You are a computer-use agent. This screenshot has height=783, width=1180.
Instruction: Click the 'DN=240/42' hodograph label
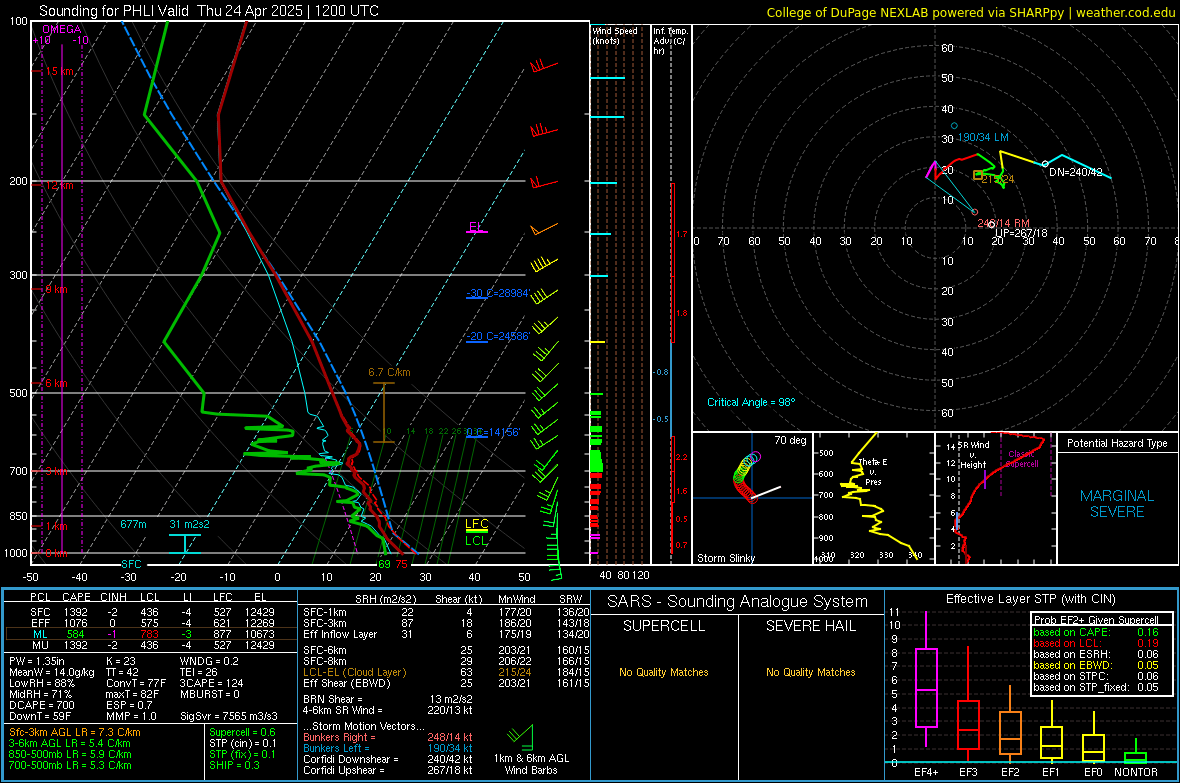1075,172
